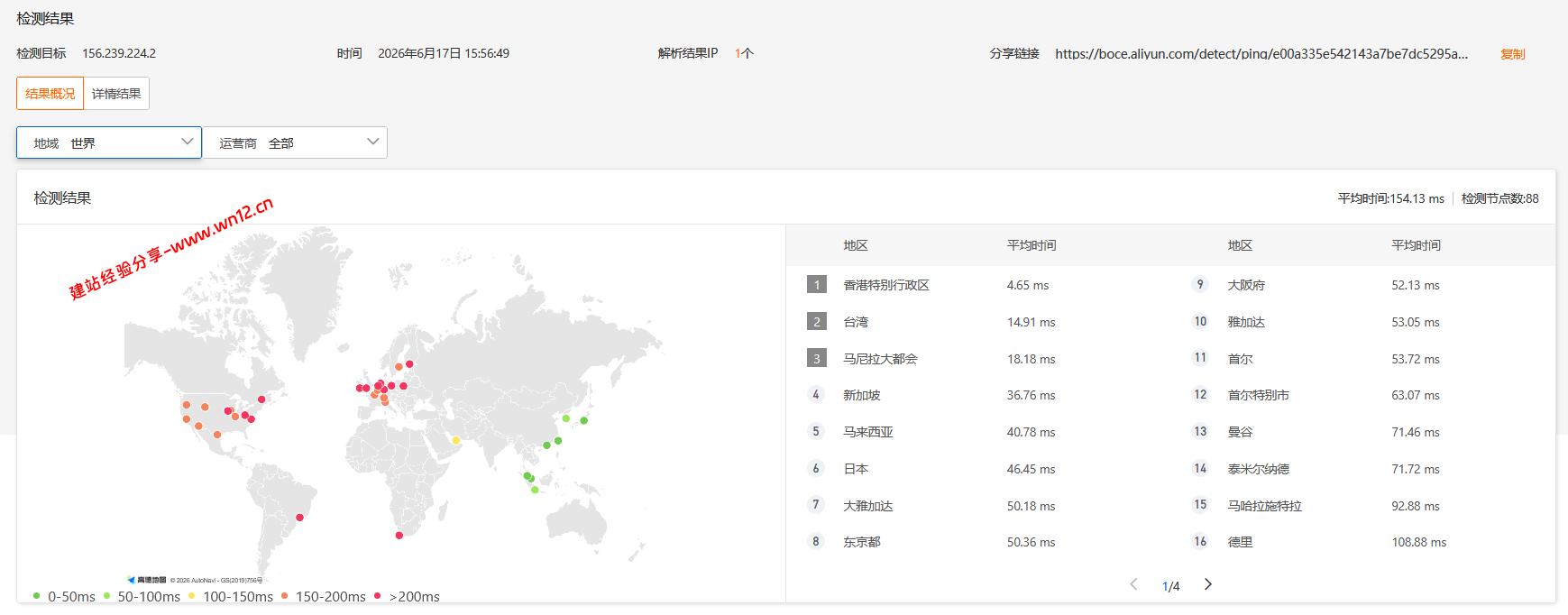Select the 马来西亚 row
The height and width of the screenshot is (615, 1568).
tap(978, 432)
